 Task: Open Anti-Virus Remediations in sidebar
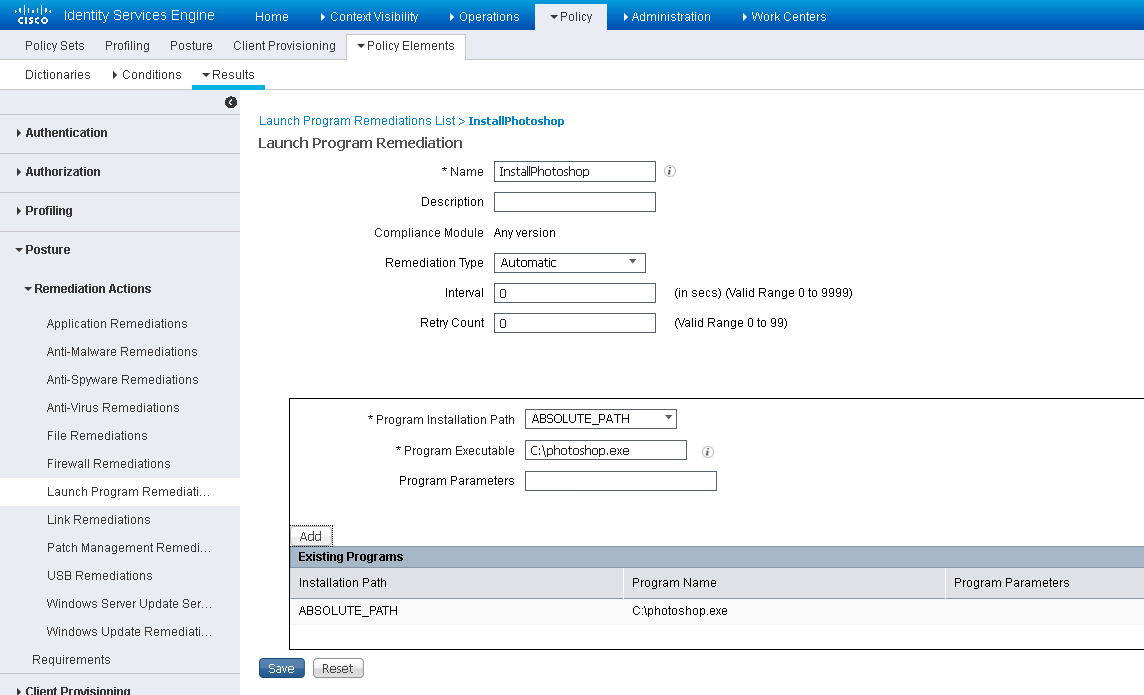pyautogui.click(x=113, y=408)
